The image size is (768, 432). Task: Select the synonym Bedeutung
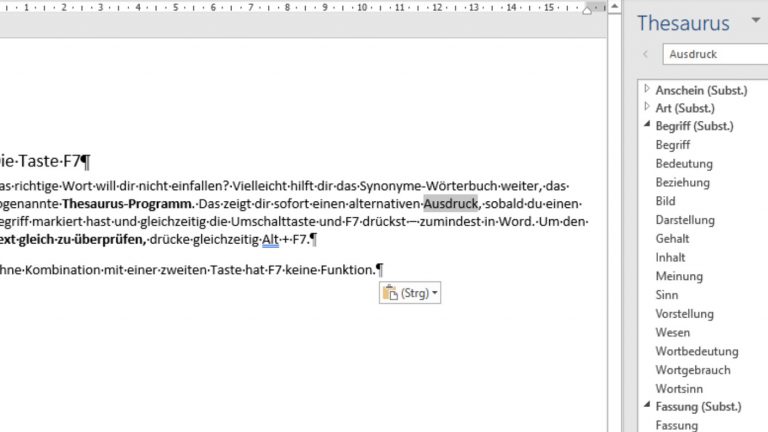coord(684,164)
